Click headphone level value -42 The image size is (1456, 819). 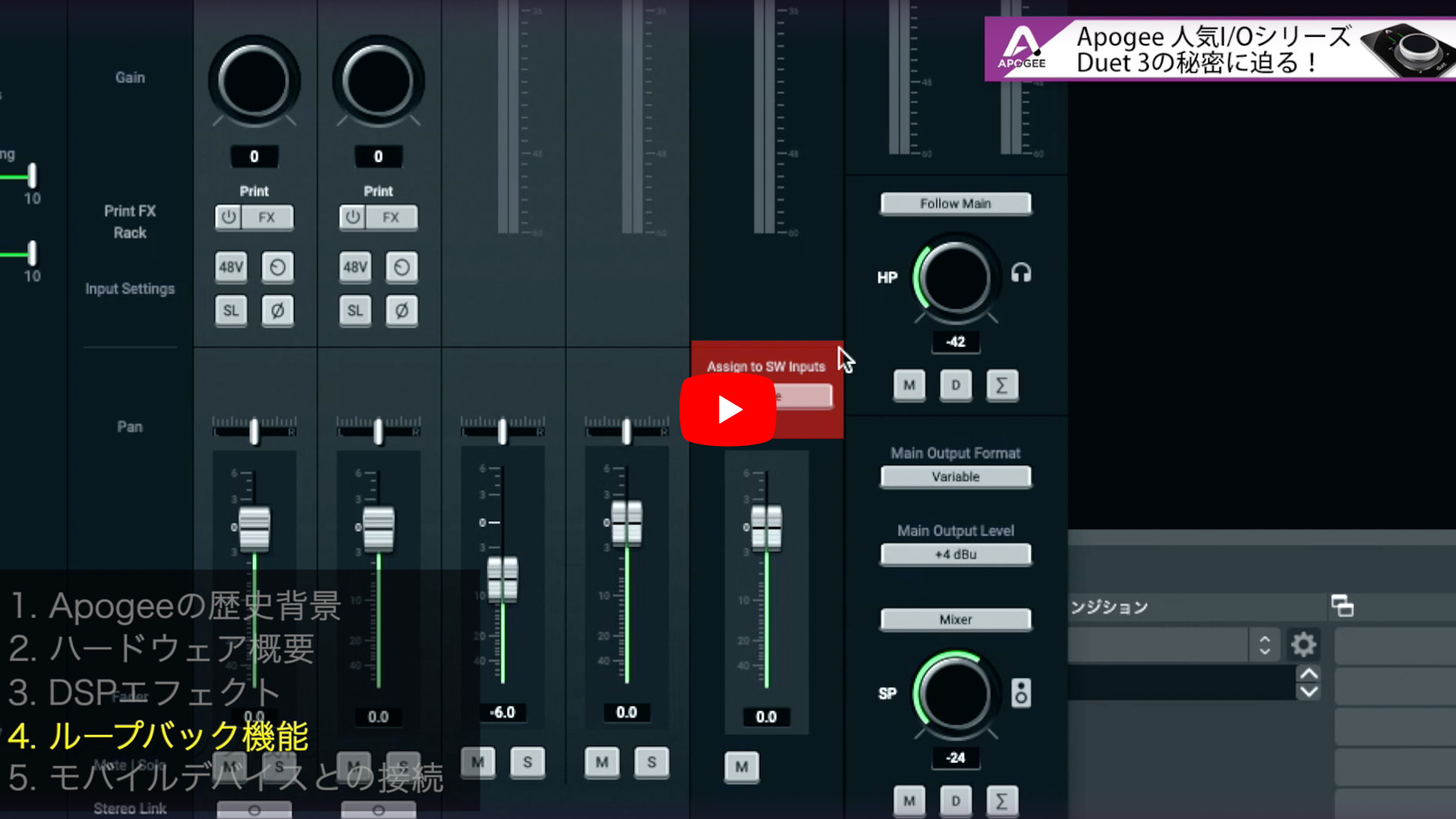point(955,342)
